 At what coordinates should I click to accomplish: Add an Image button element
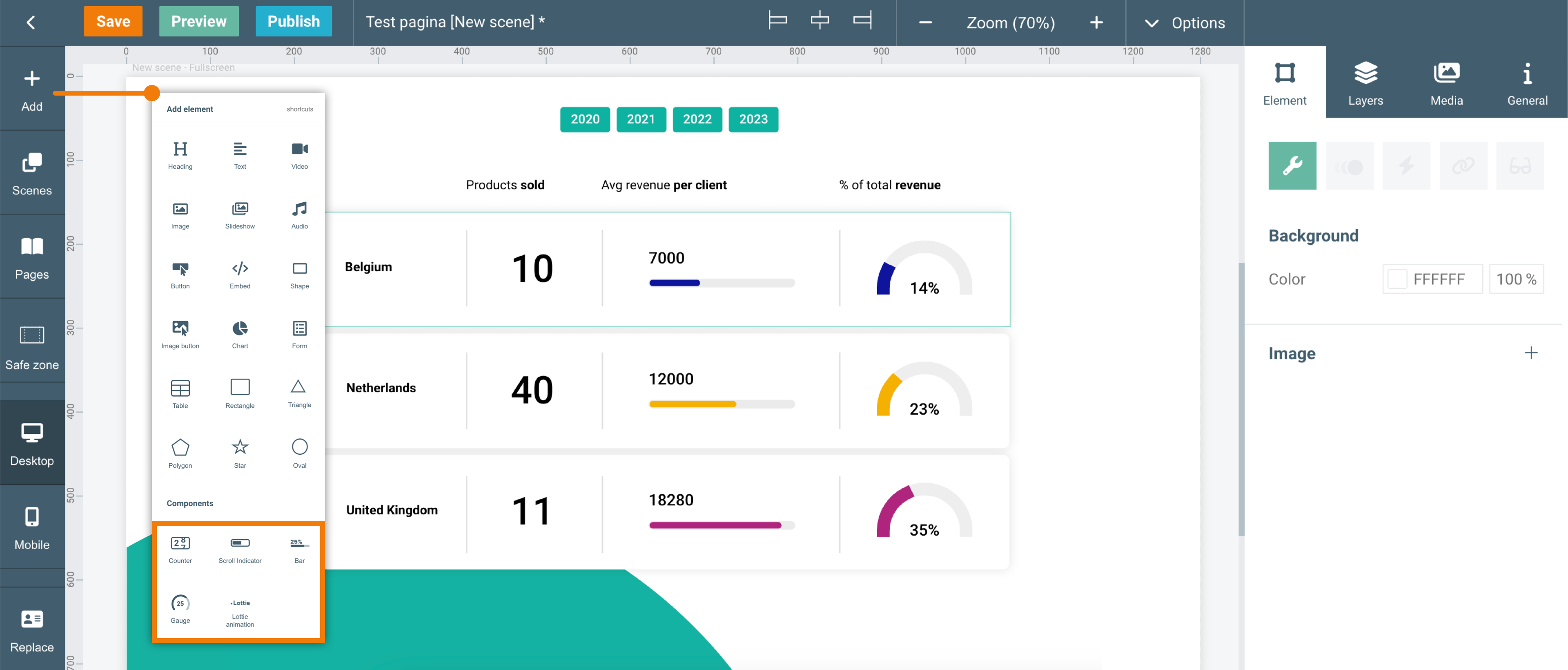tap(180, 335)
